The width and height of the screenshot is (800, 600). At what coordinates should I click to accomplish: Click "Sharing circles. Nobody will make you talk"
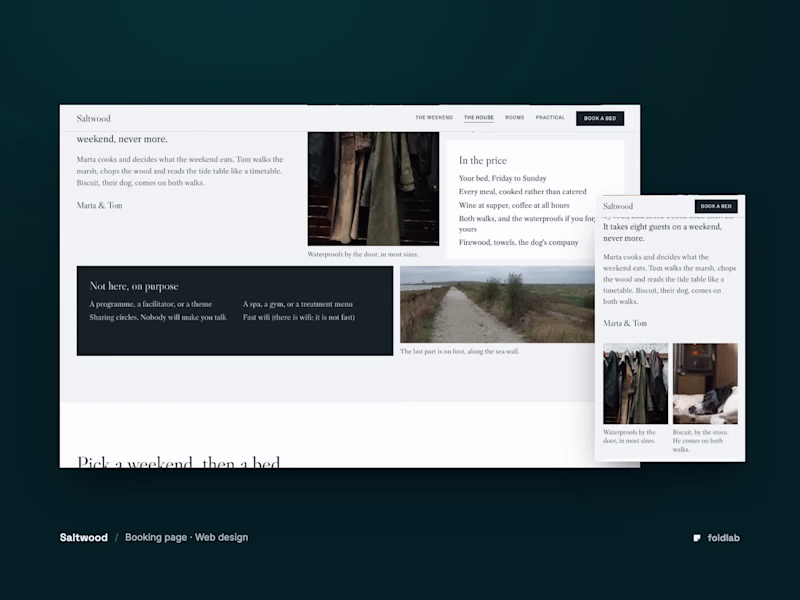pyautogui.click(x=158, y=317)
